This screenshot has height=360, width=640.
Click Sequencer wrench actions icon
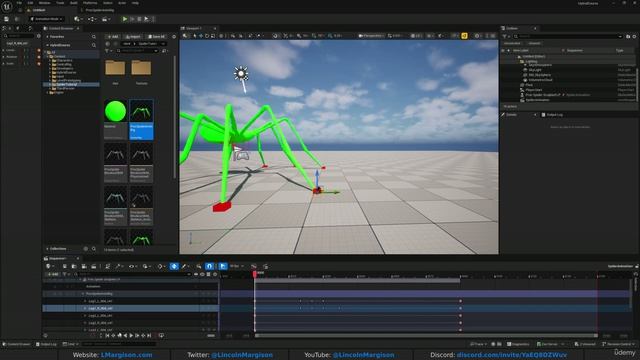119,266
